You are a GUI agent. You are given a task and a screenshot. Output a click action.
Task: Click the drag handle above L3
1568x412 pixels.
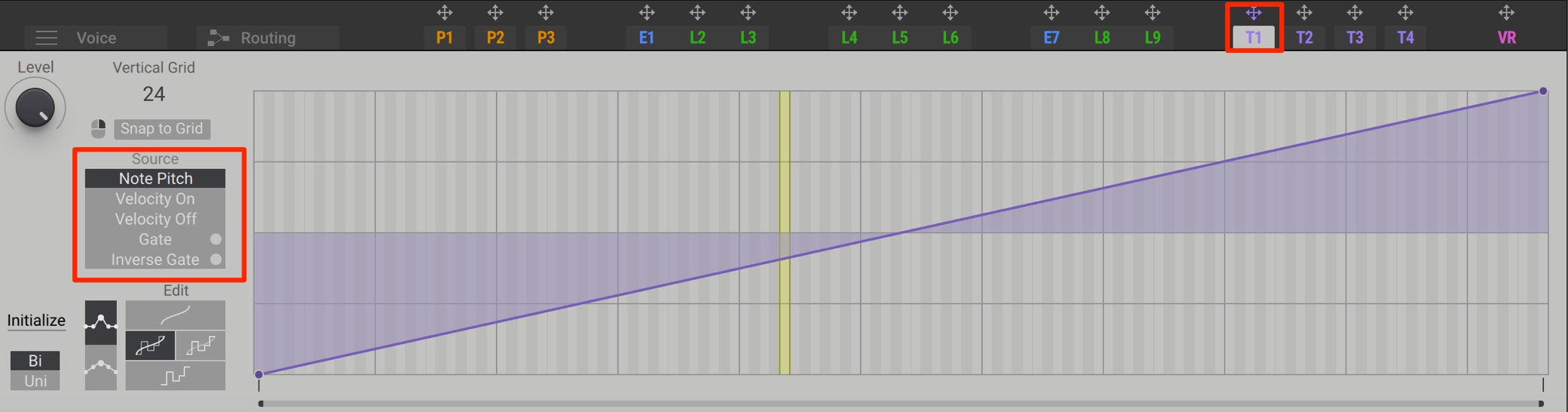coord(748,12)
